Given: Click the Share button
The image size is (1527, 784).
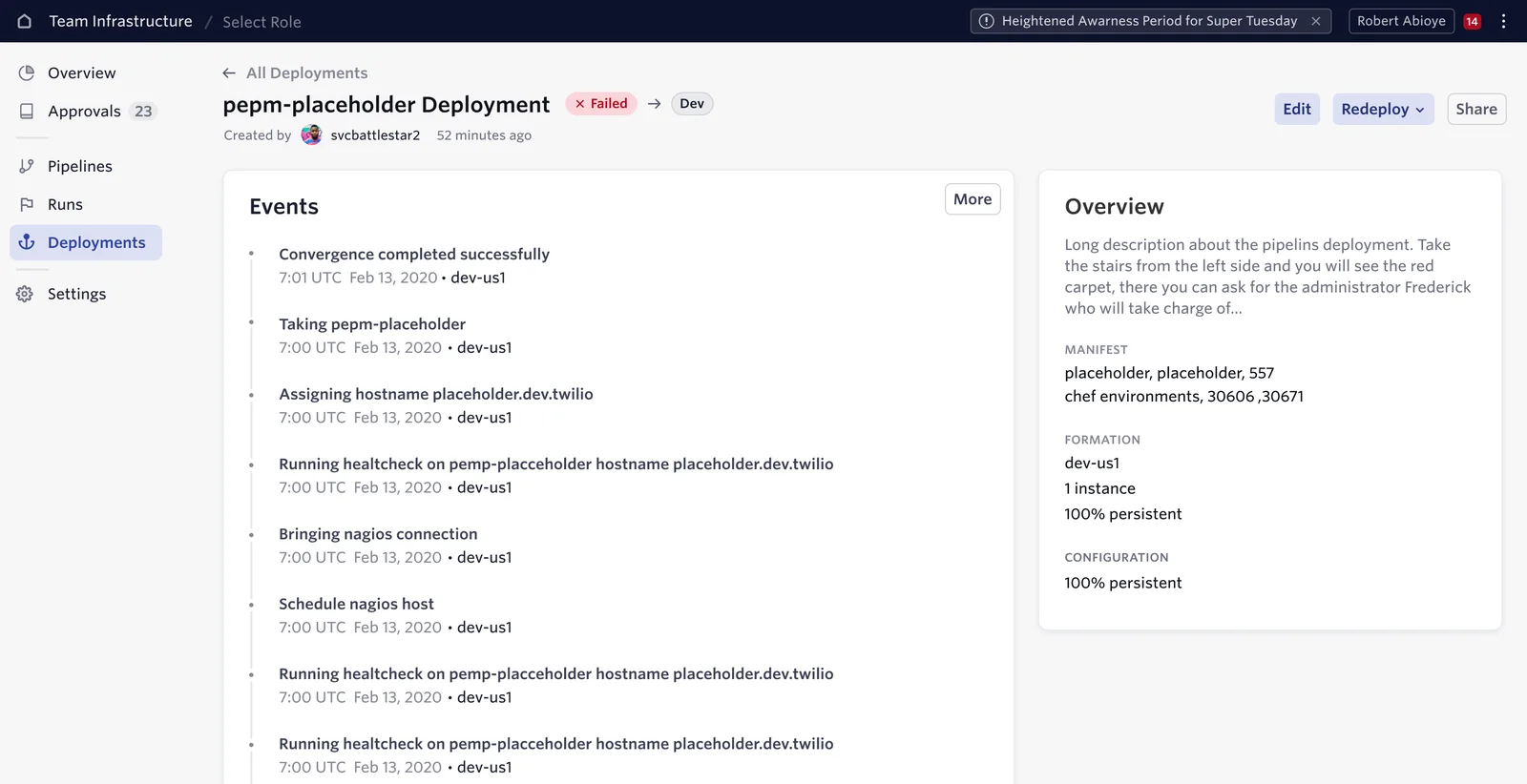Looking at the screenshot, I should pyautogui.click(x=1476, y=109).
